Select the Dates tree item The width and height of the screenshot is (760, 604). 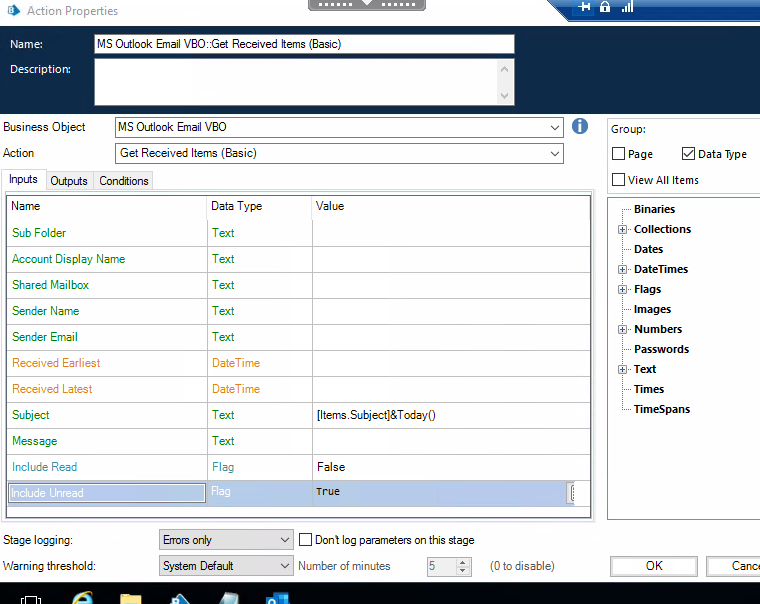coord(648,249)
